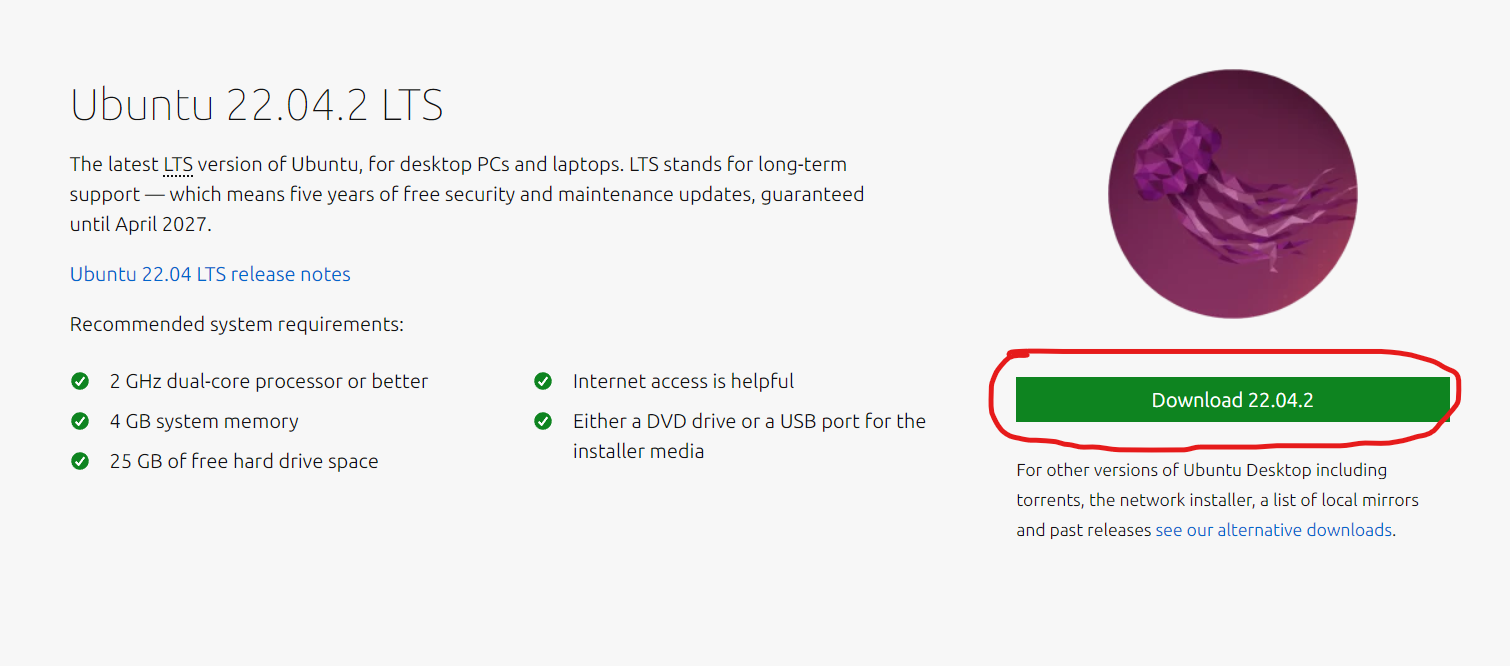Click the 'Internet access is helpful' text

pyautogui.click(x=683, y=381)
